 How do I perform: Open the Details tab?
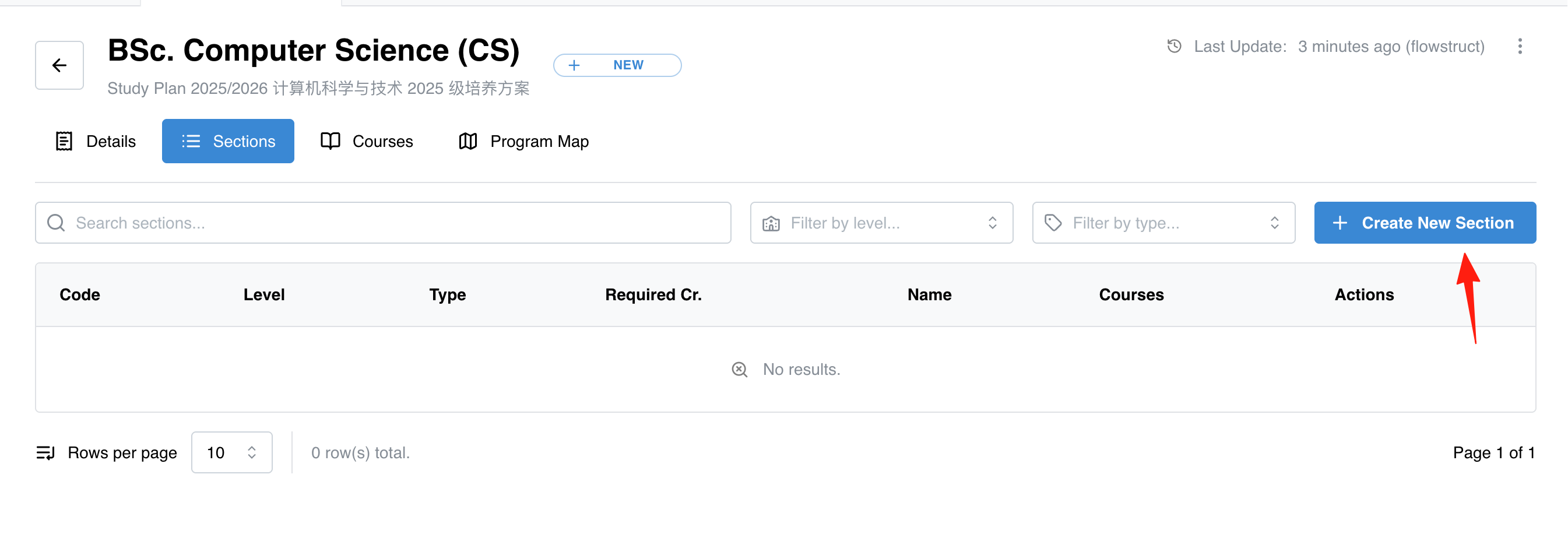[x=96, y=141]
